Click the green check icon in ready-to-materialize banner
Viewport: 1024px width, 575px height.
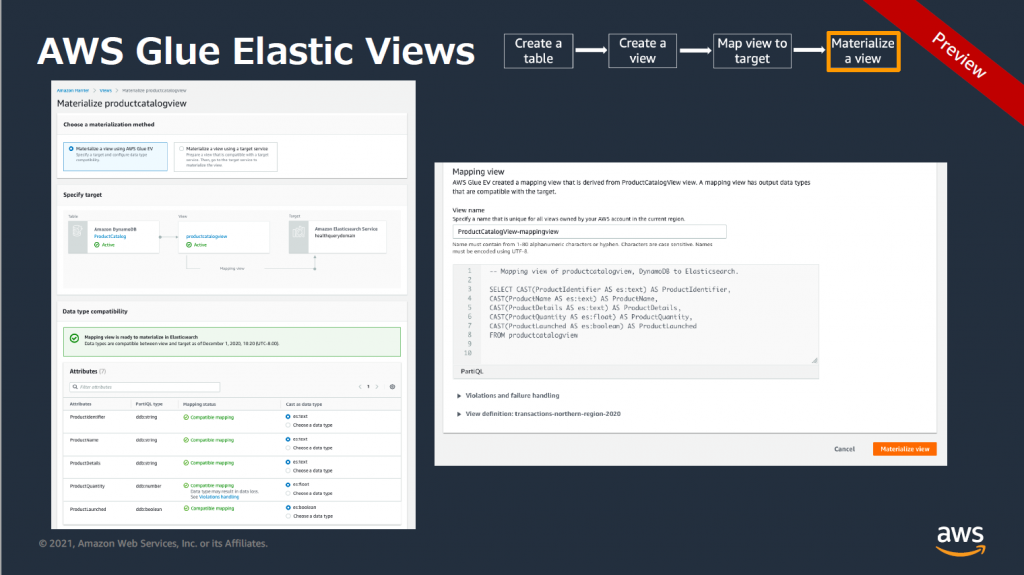74,338
